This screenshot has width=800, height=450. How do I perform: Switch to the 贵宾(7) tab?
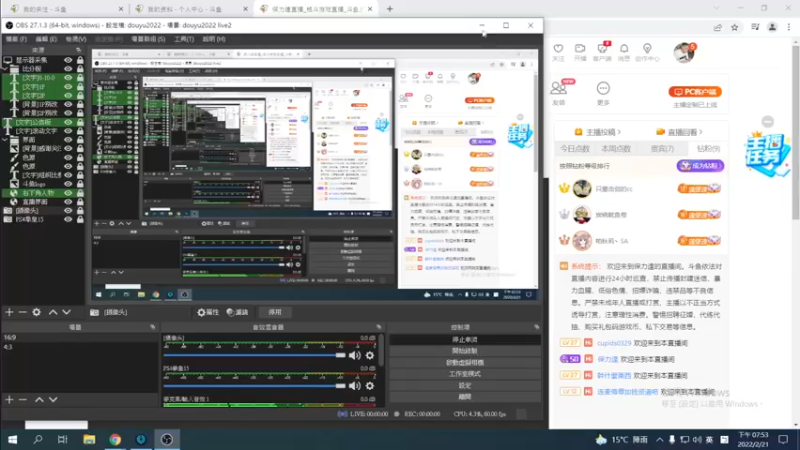pos(662,149)
